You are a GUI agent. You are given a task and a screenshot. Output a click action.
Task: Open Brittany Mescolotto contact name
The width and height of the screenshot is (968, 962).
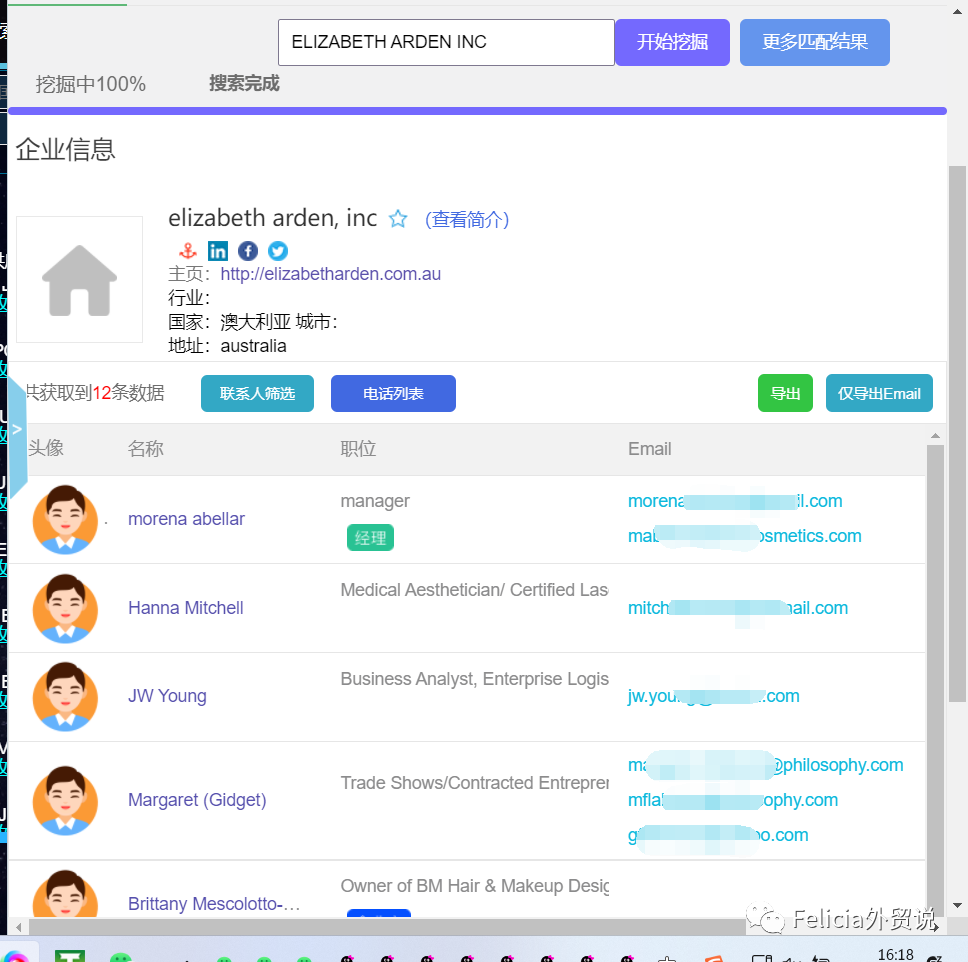click(x=214, y=904)
